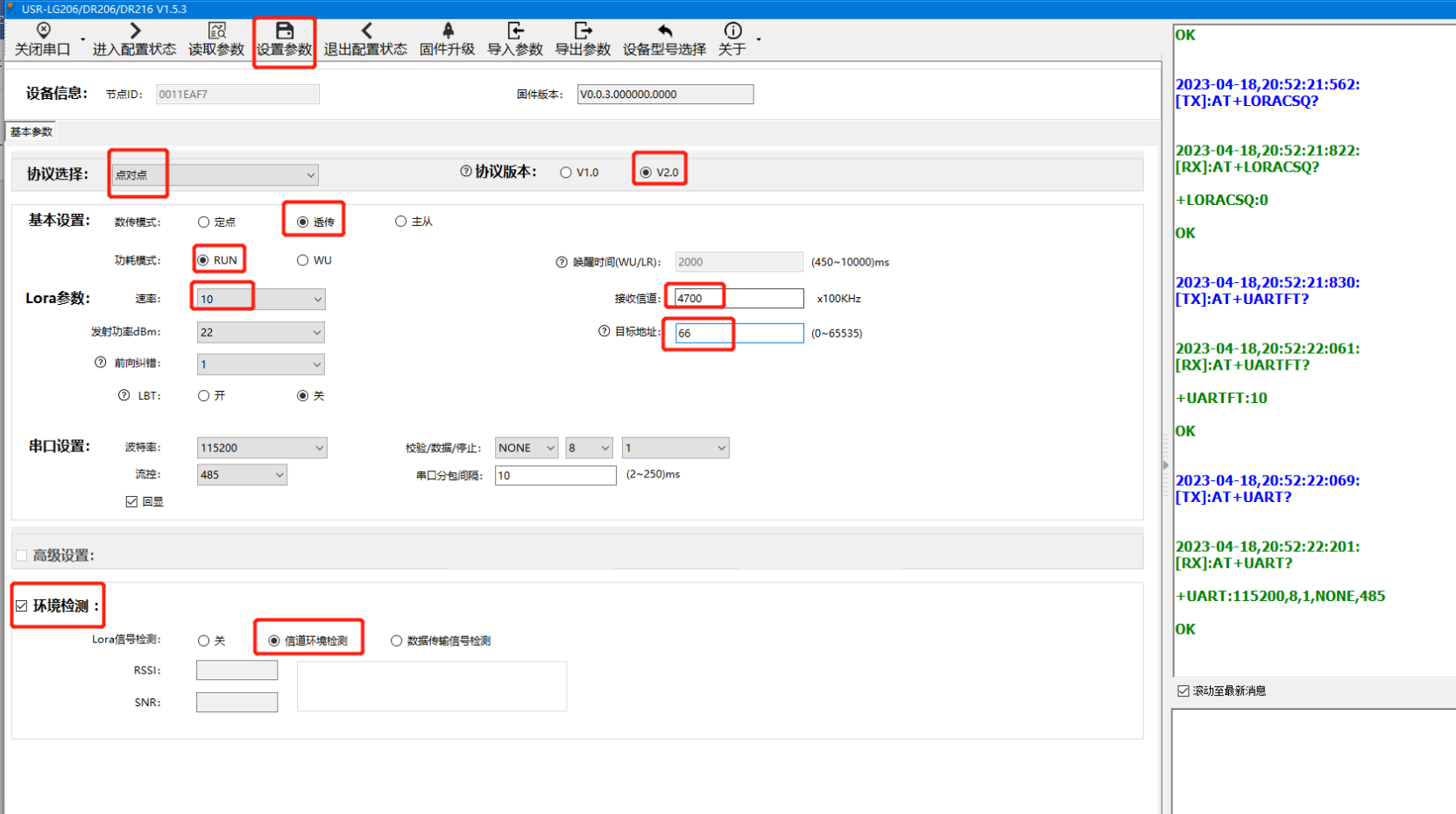Expand the 波特率 baud rate dropdown
This screenshot has height=814, width=1456.
pos(261,448)
